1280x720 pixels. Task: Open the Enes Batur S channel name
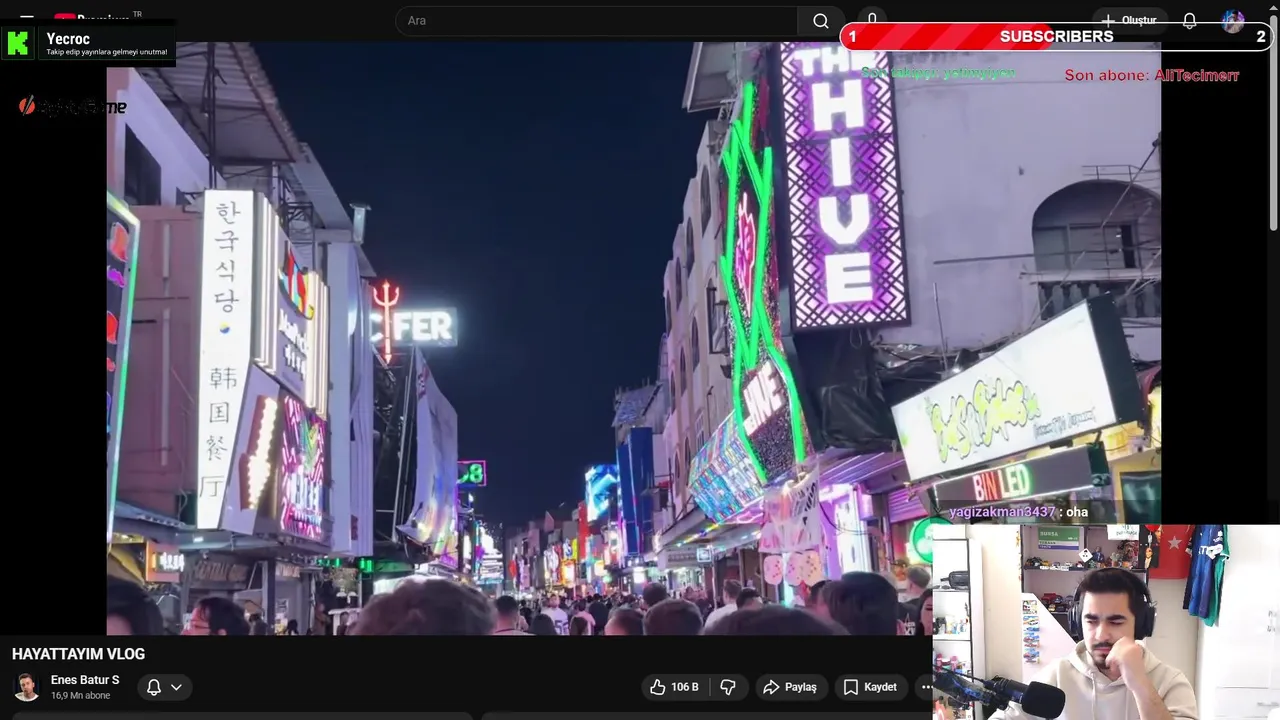pos(85,680)
